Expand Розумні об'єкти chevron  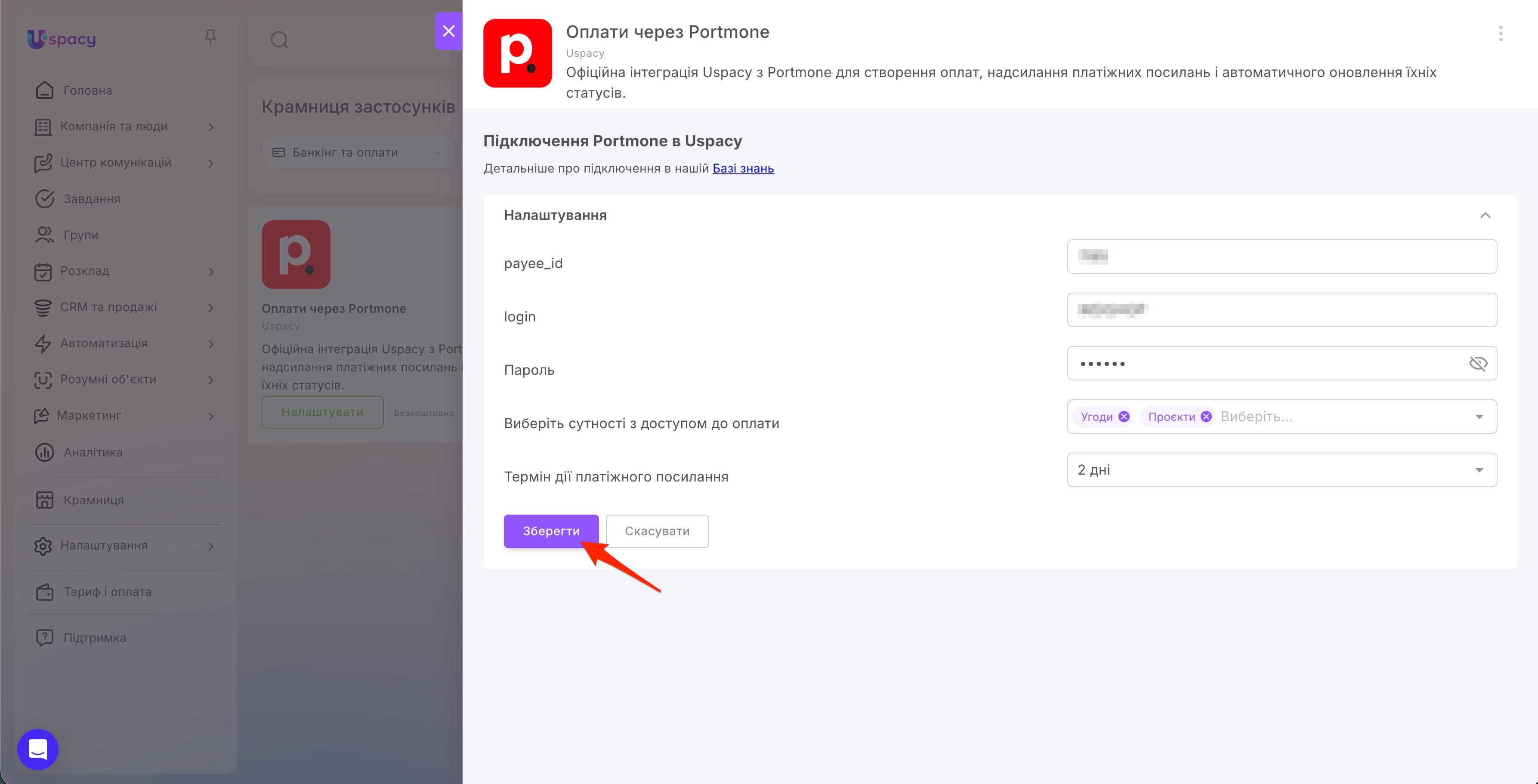coord(211,380)
